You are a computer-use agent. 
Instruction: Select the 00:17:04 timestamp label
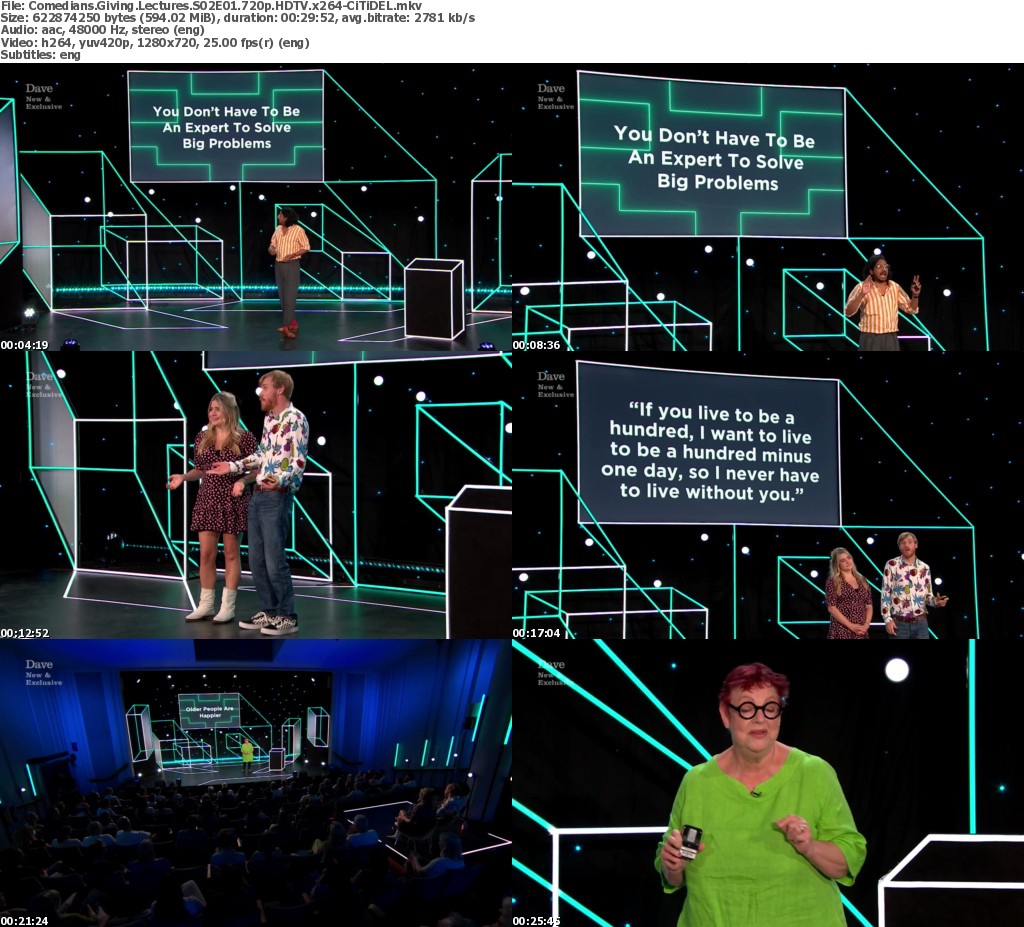pyautogui.click(x=537, y=633)
